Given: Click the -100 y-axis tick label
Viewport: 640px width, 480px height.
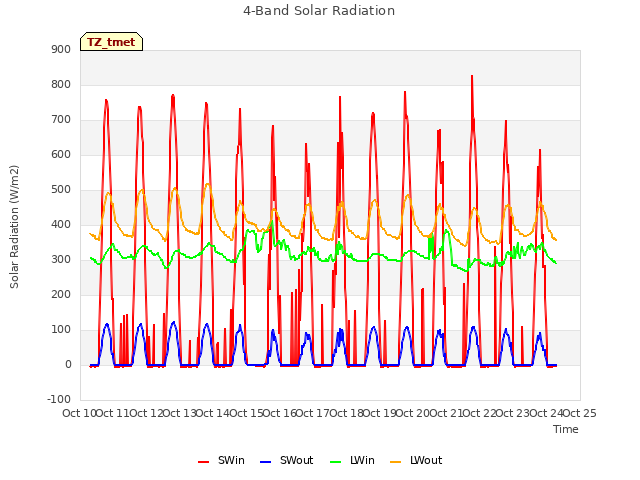Looking at the screenshot, I should (x=59, y=399).
